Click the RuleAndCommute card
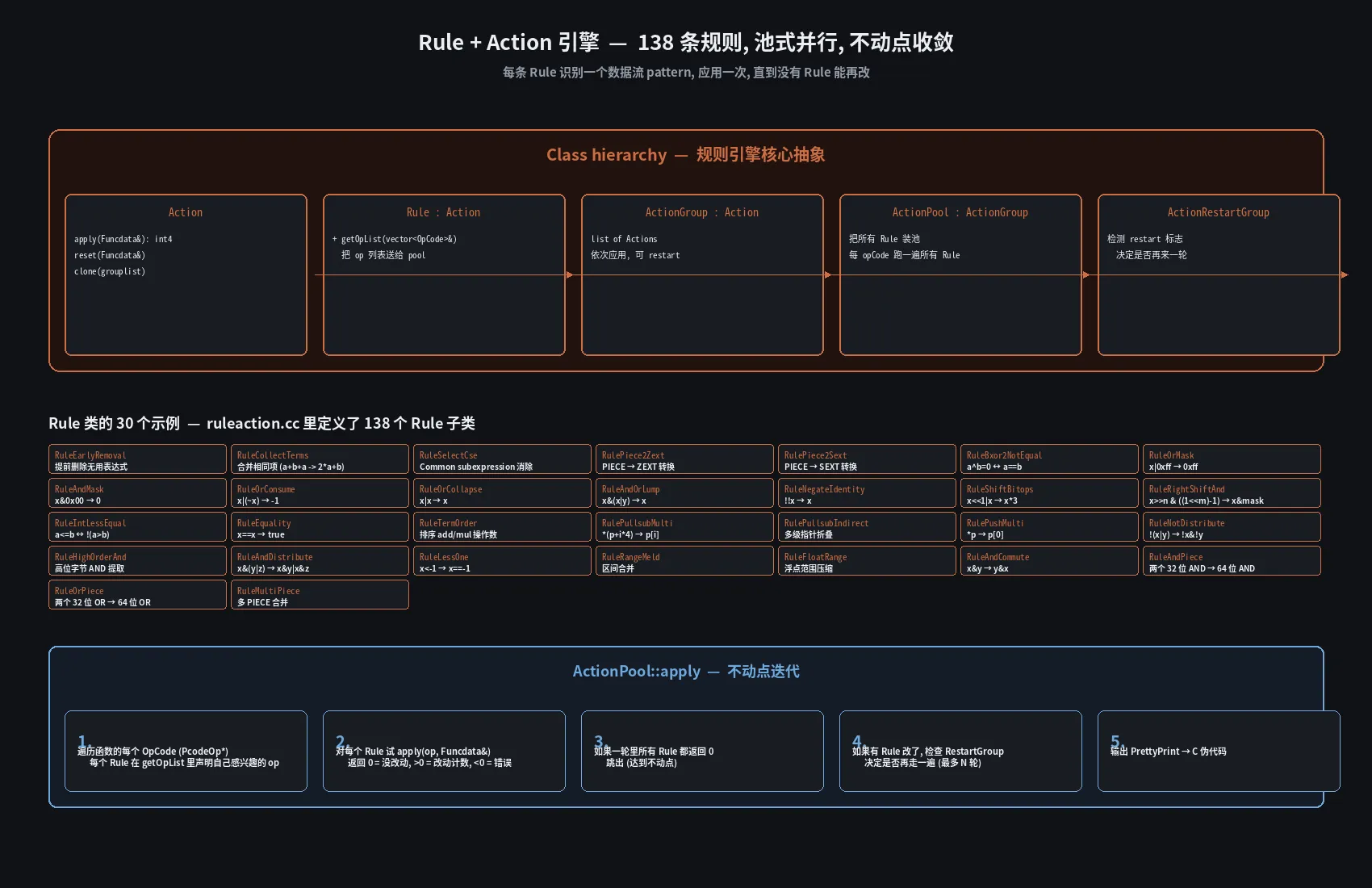This screenshot has height=888, width=1372. click(1049, 561)
